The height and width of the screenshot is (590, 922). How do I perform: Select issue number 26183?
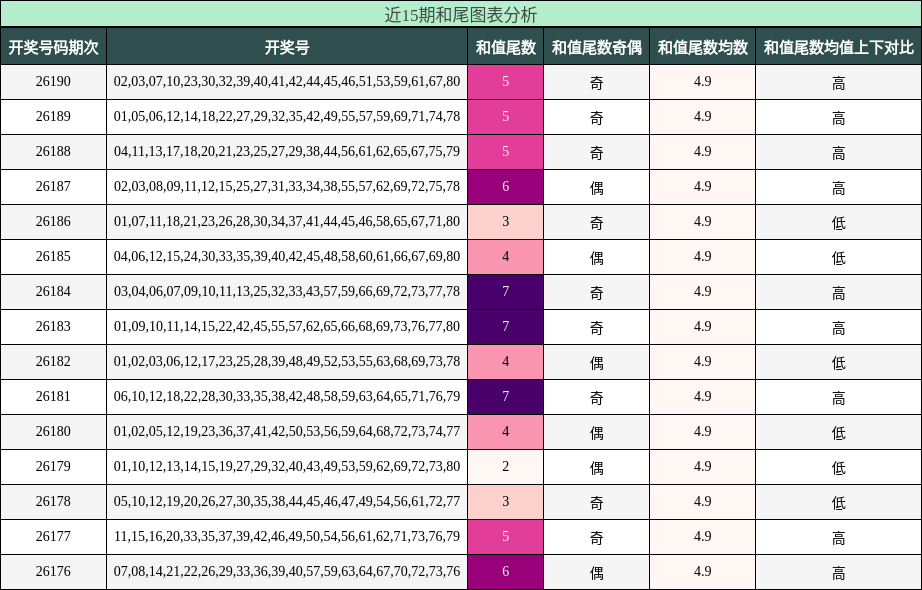[53, 326]
